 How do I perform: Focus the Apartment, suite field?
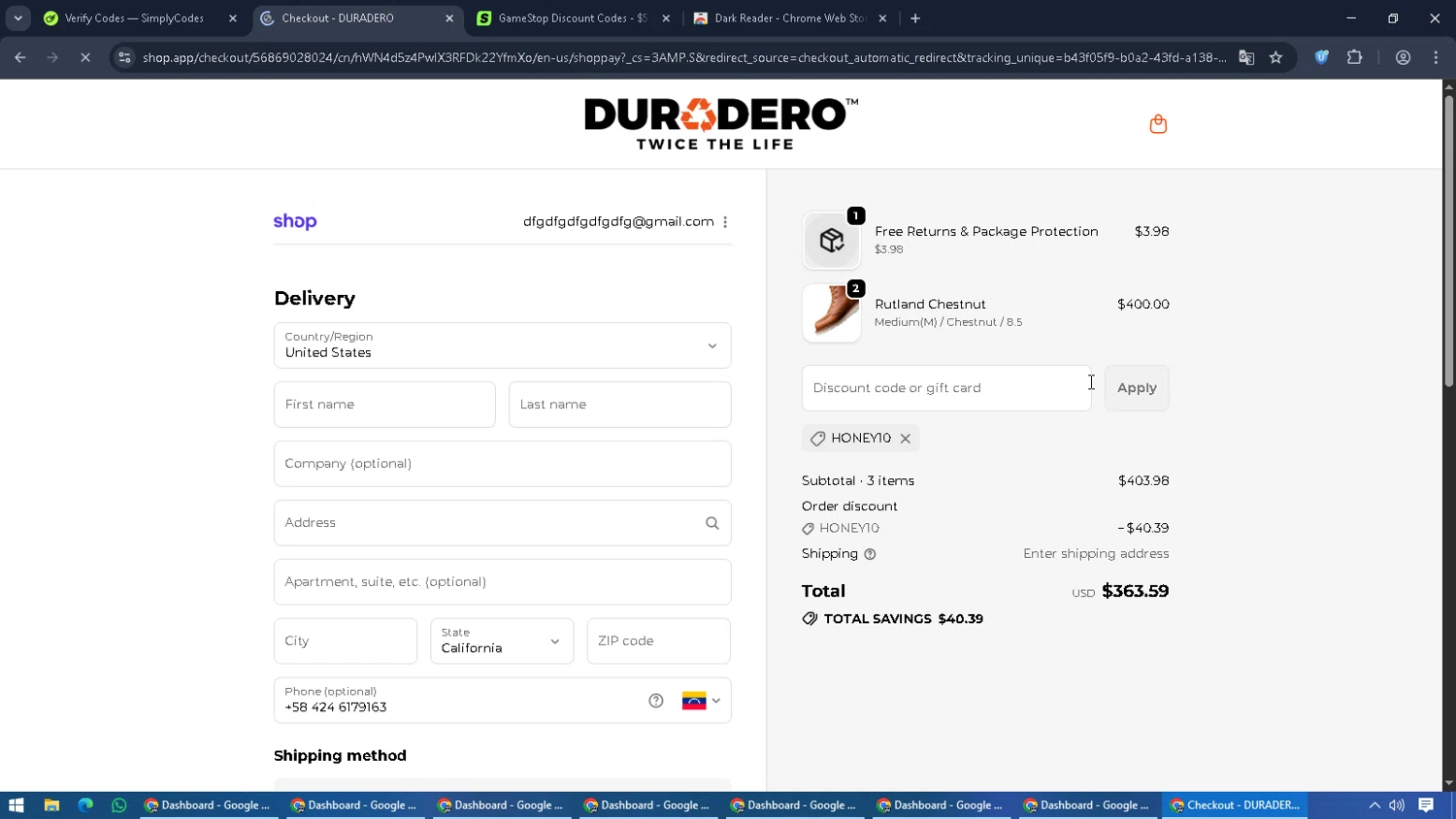click(502, 582)
